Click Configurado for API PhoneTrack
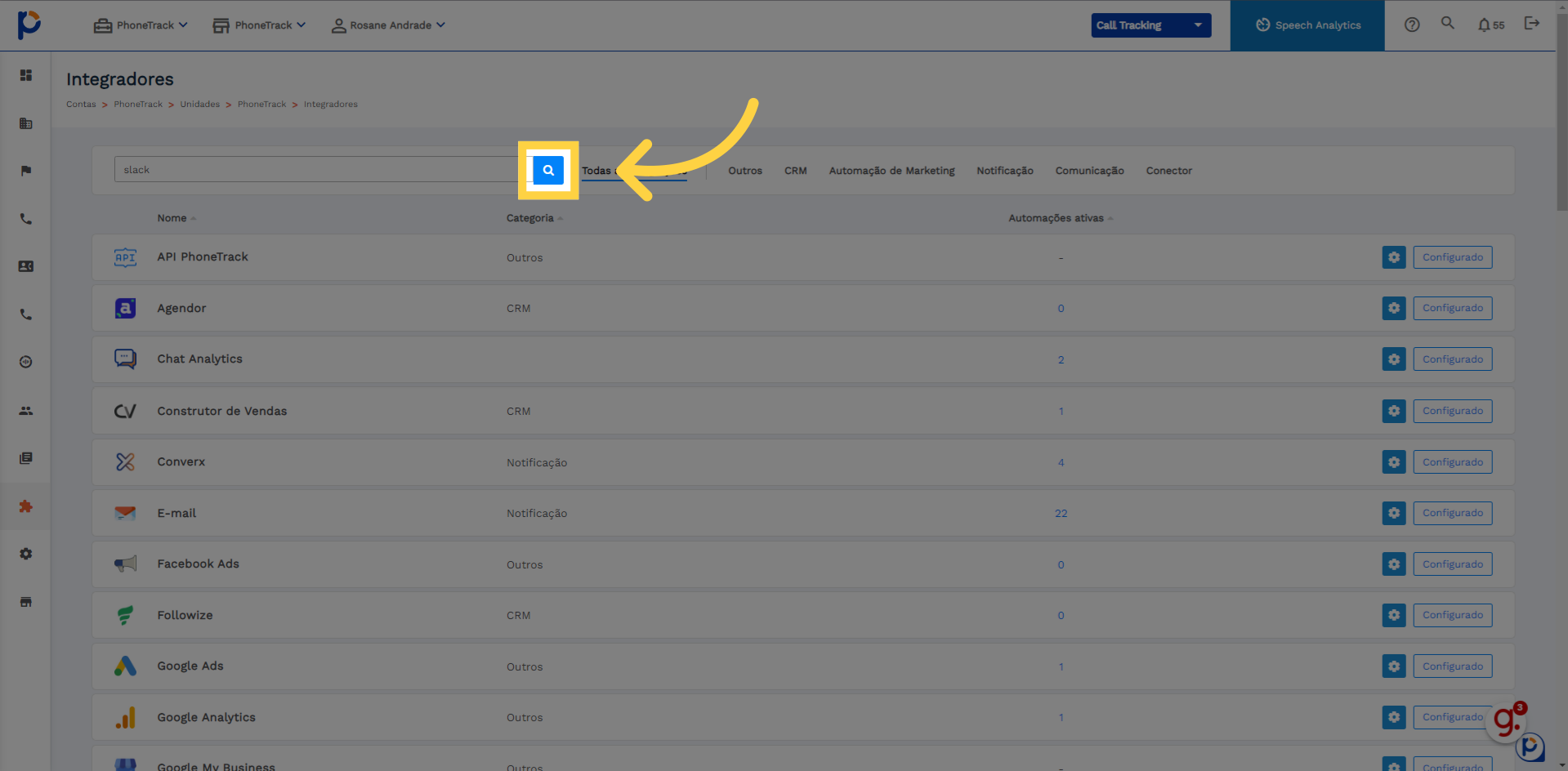The width and height of the screenshot is (1568, 771). click(x=1453, y=257)
